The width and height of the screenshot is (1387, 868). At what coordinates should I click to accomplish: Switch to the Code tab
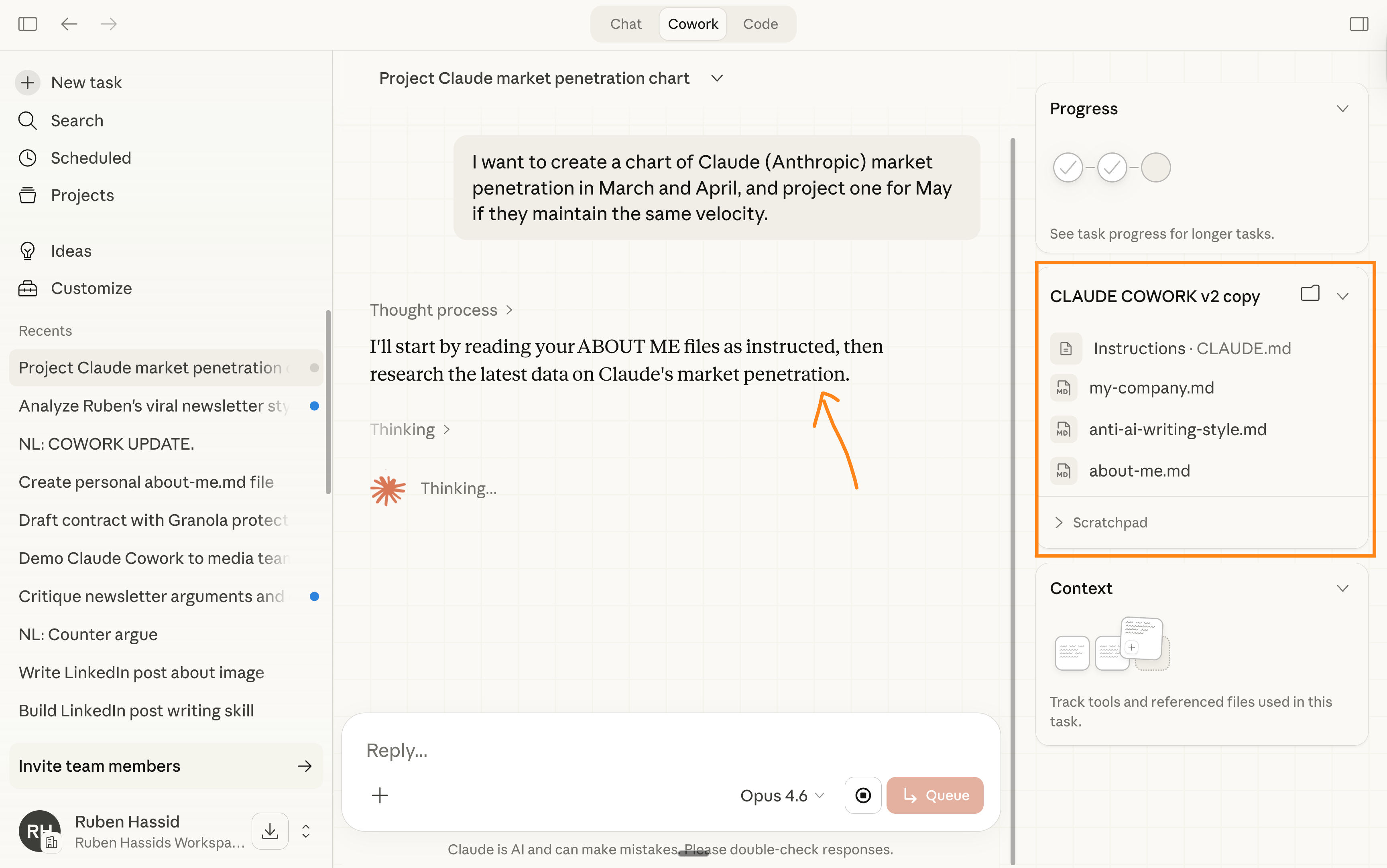760,24
